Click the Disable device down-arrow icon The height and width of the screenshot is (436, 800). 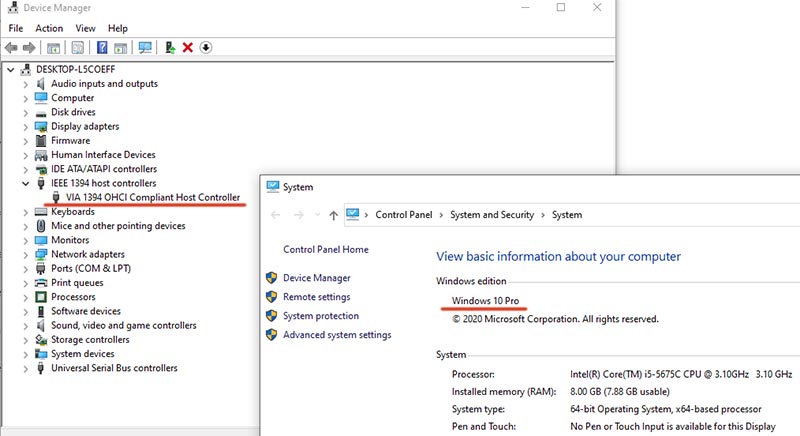(206, 48)
